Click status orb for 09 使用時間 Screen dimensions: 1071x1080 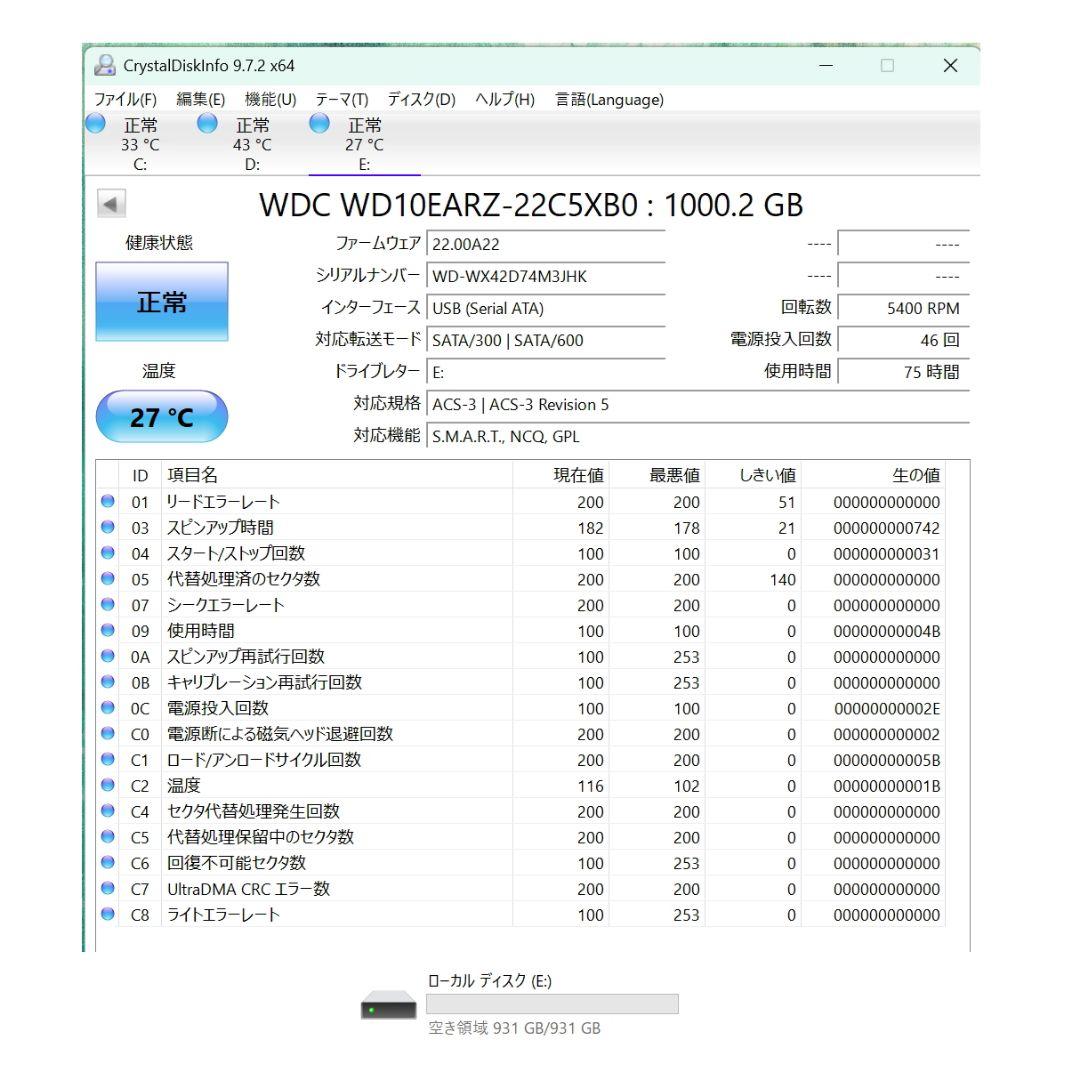tap(107, 630)
